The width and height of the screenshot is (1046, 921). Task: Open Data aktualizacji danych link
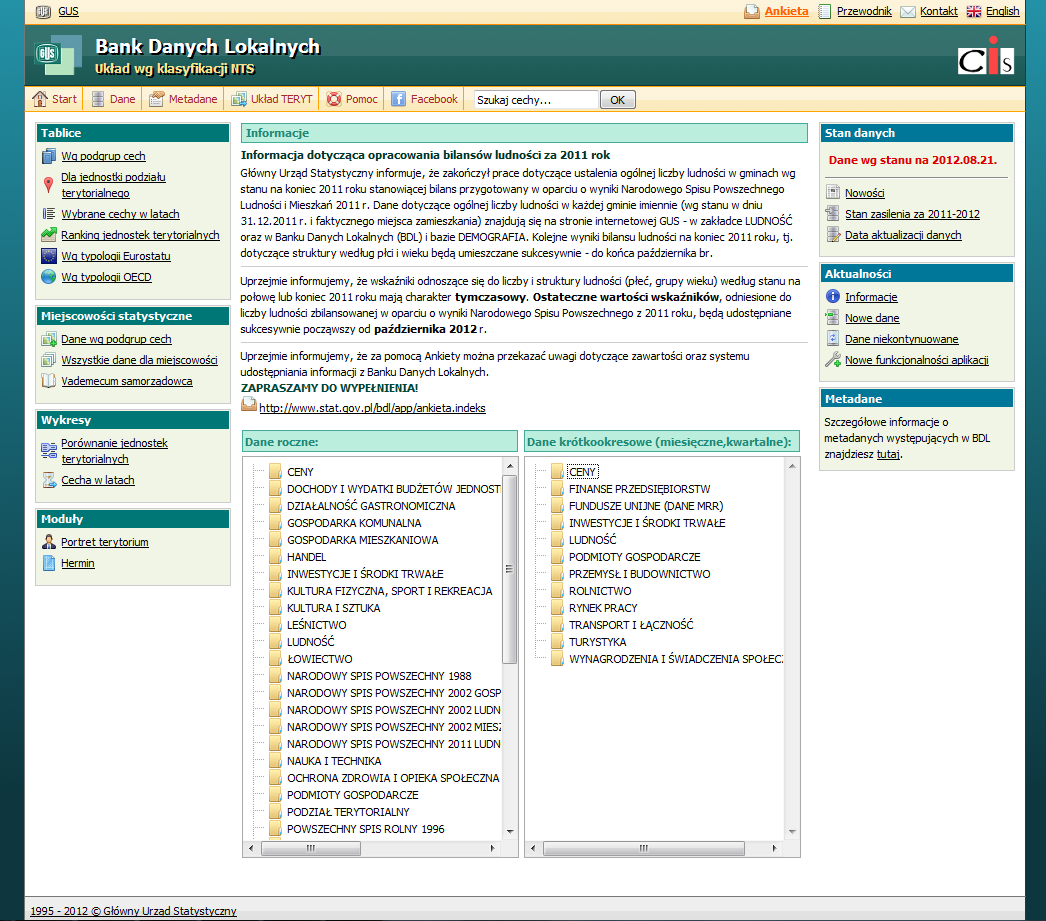903,235
